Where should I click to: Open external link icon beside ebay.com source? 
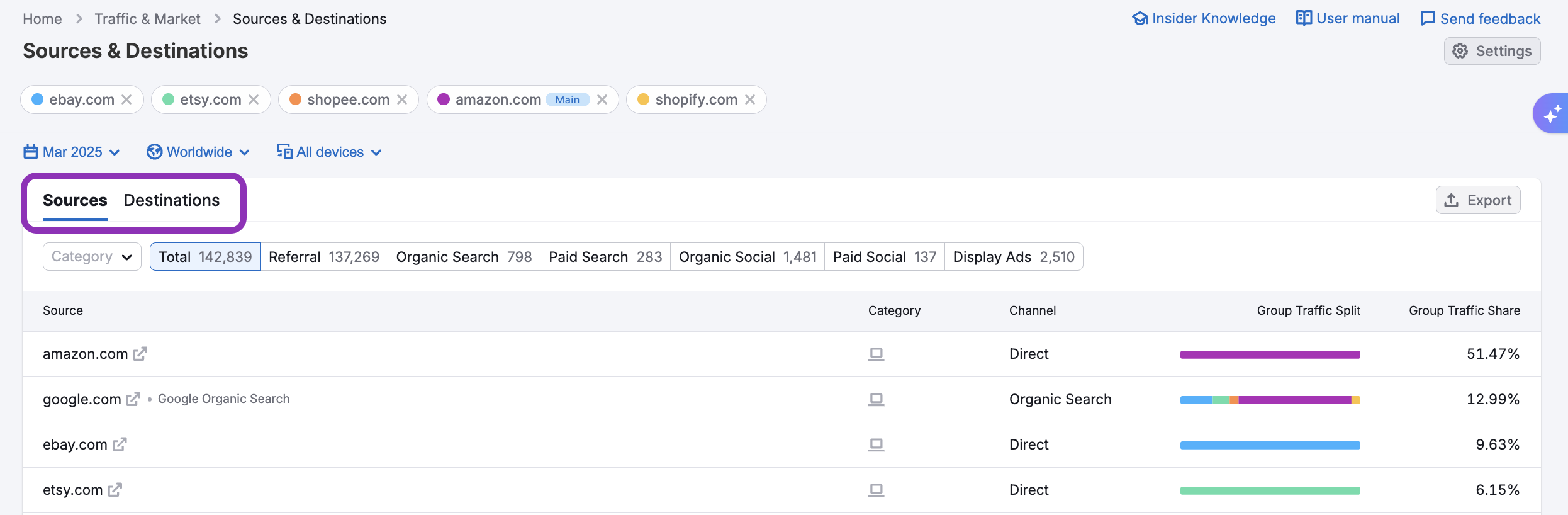[120, 444]
